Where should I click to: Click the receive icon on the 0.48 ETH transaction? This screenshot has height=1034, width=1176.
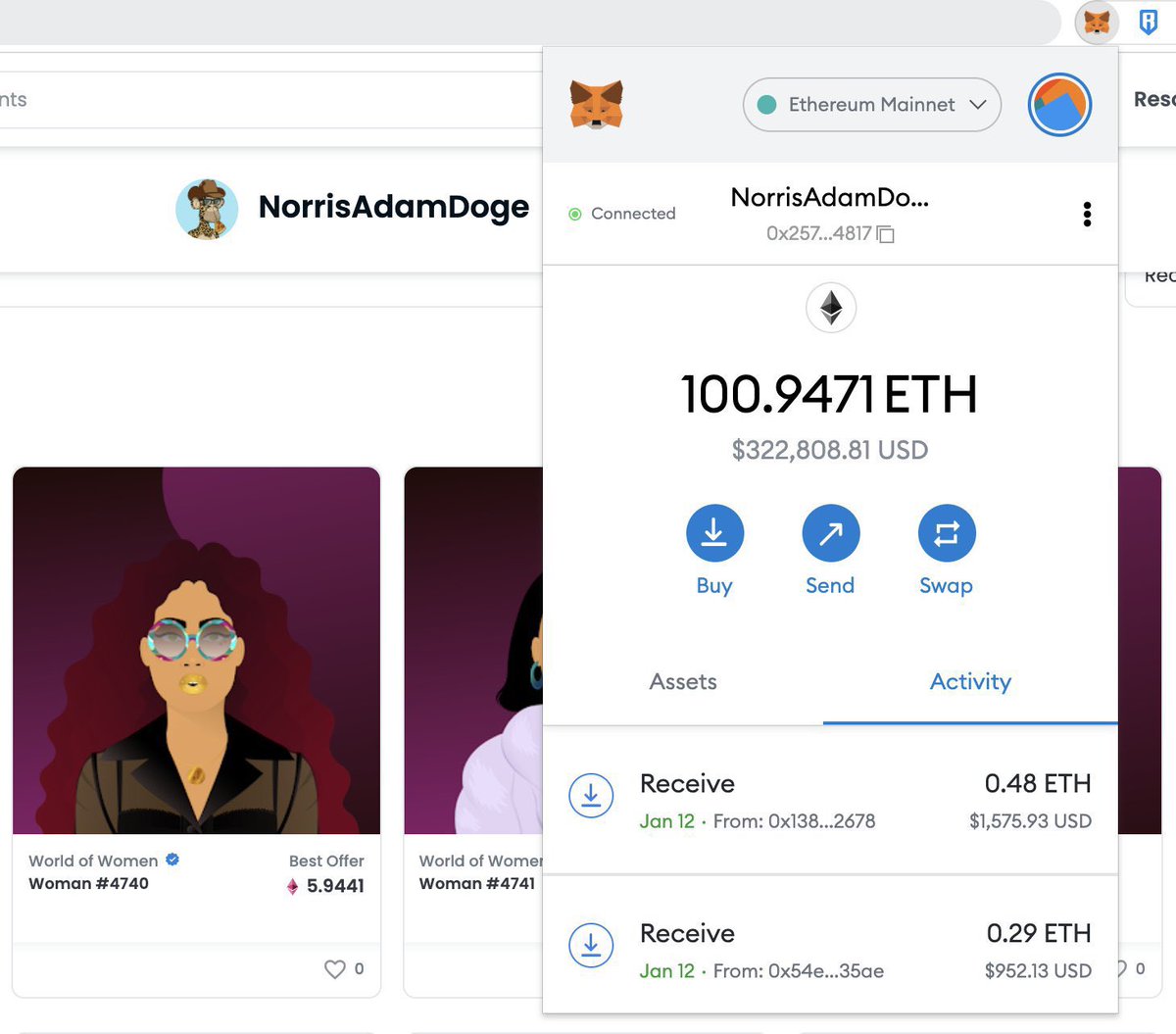[x=591, y=795]
